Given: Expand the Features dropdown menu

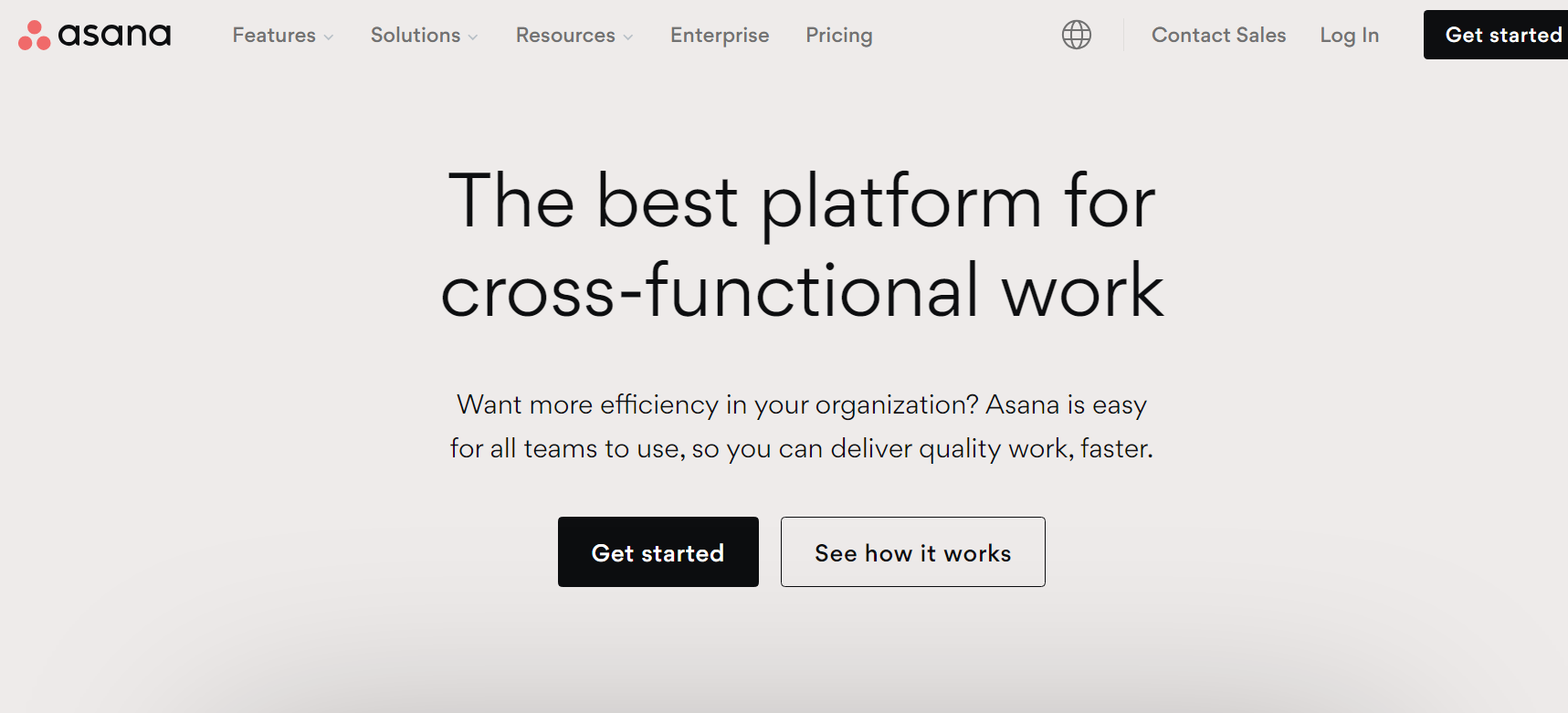Looking at the screenshot, I should tap(283, 36).
